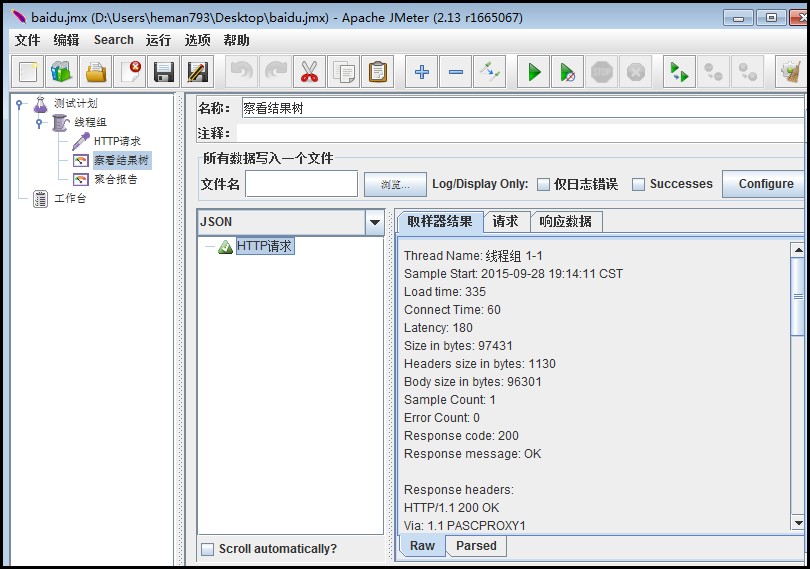Tick the Successes checkbox

pos(638,184)
